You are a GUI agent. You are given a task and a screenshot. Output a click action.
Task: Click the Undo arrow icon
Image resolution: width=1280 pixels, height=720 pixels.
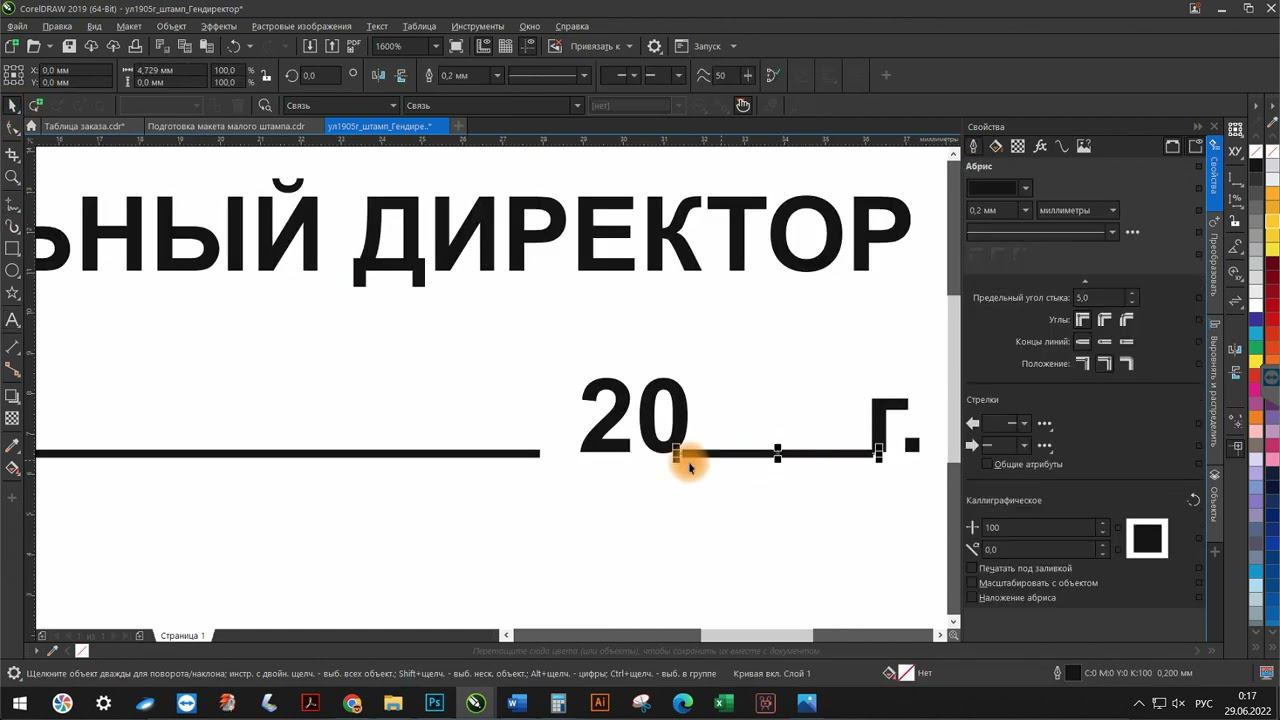[x=234, y=46]
